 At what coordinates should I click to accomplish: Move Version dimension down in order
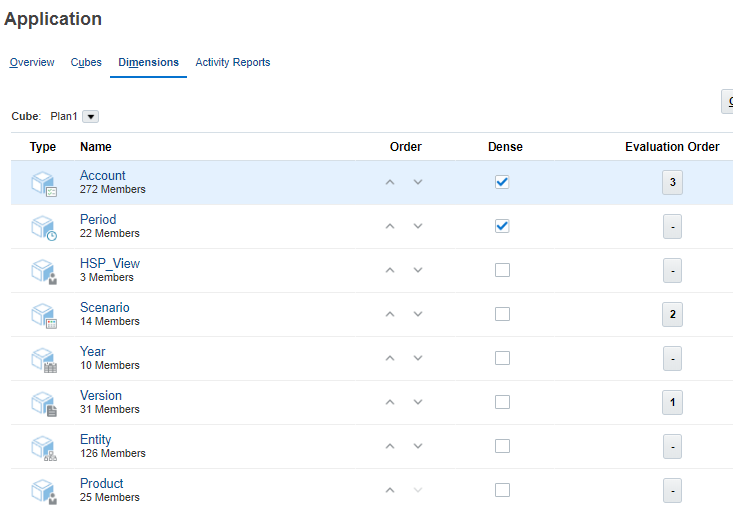pyautogui.click(x=418, y=402)
